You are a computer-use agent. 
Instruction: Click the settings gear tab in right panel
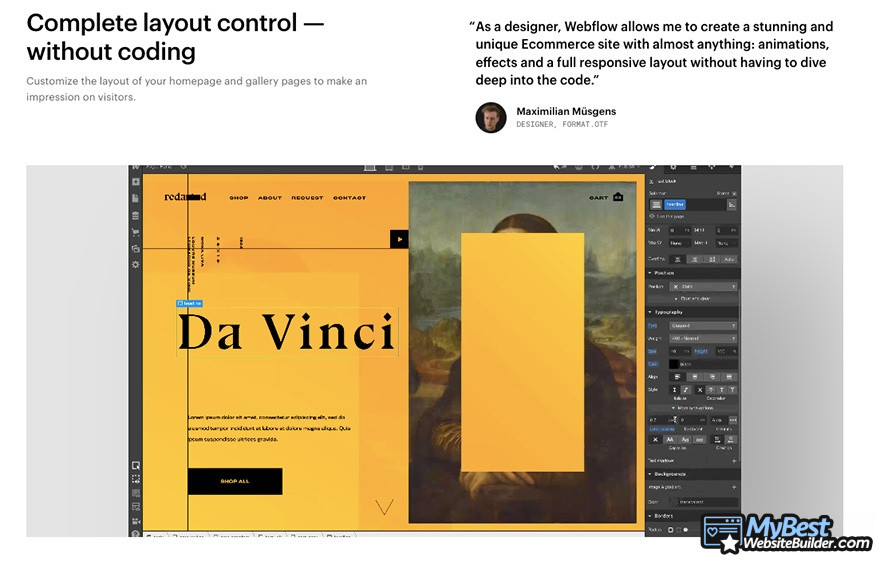pos(673,168)
